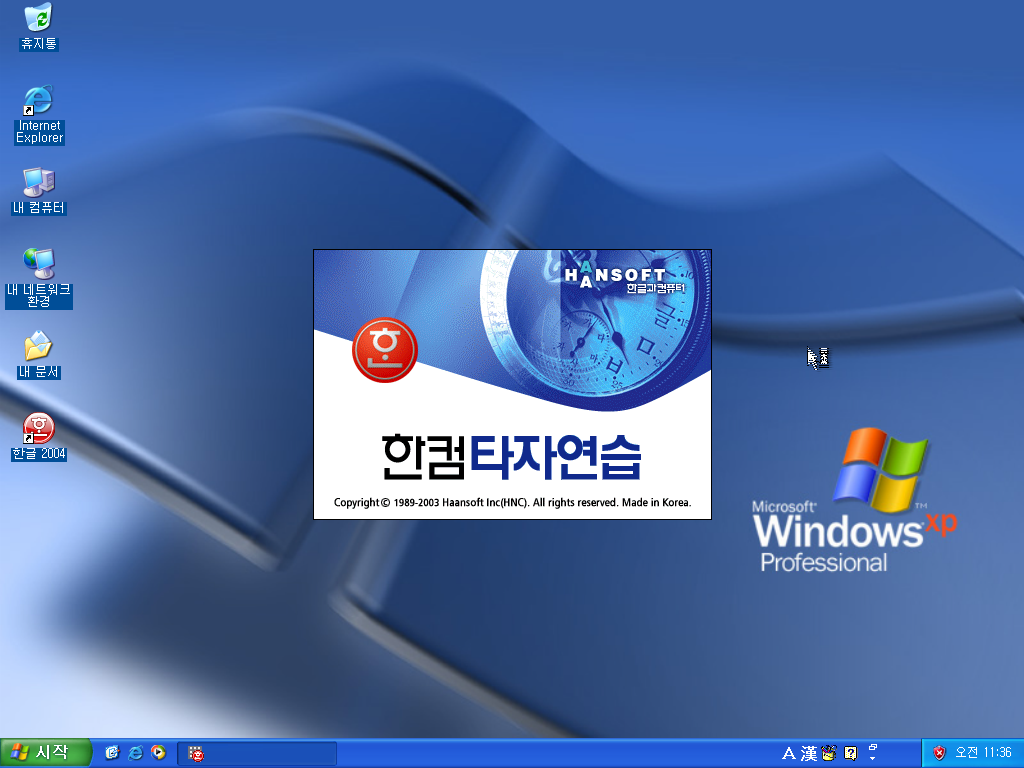Open the IME tools pad icon

click(x=829, y=754)
